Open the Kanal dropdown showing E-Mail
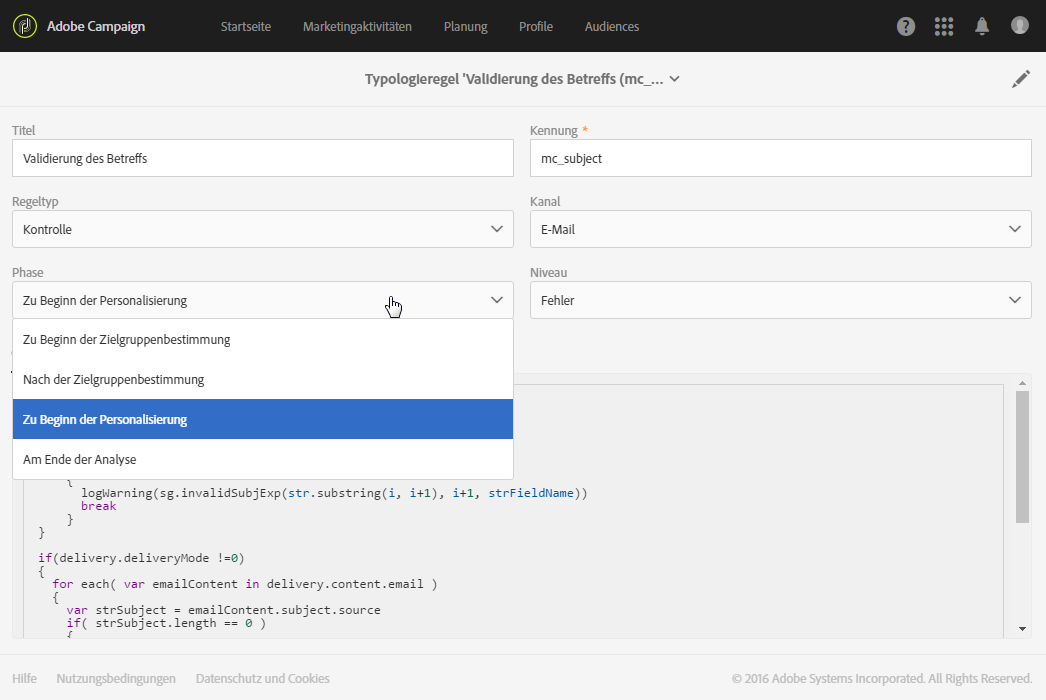The image size is (1046, 700). 780,229
